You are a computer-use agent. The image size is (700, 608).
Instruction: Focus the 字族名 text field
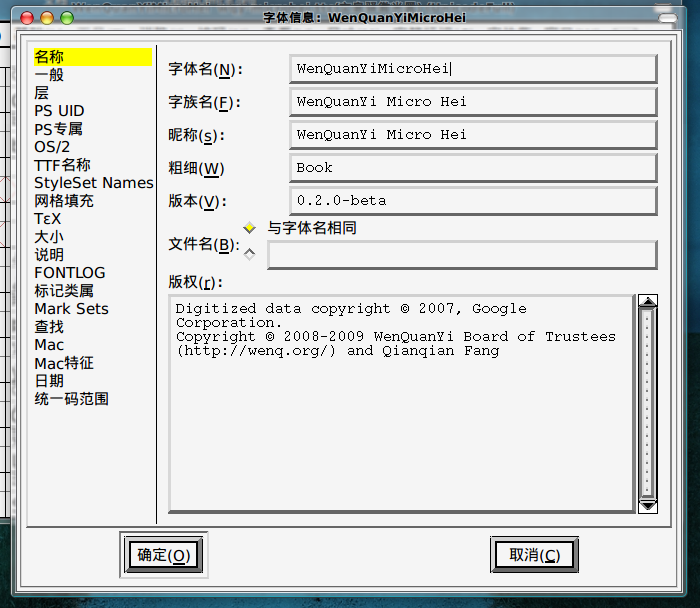coord(473,102)
